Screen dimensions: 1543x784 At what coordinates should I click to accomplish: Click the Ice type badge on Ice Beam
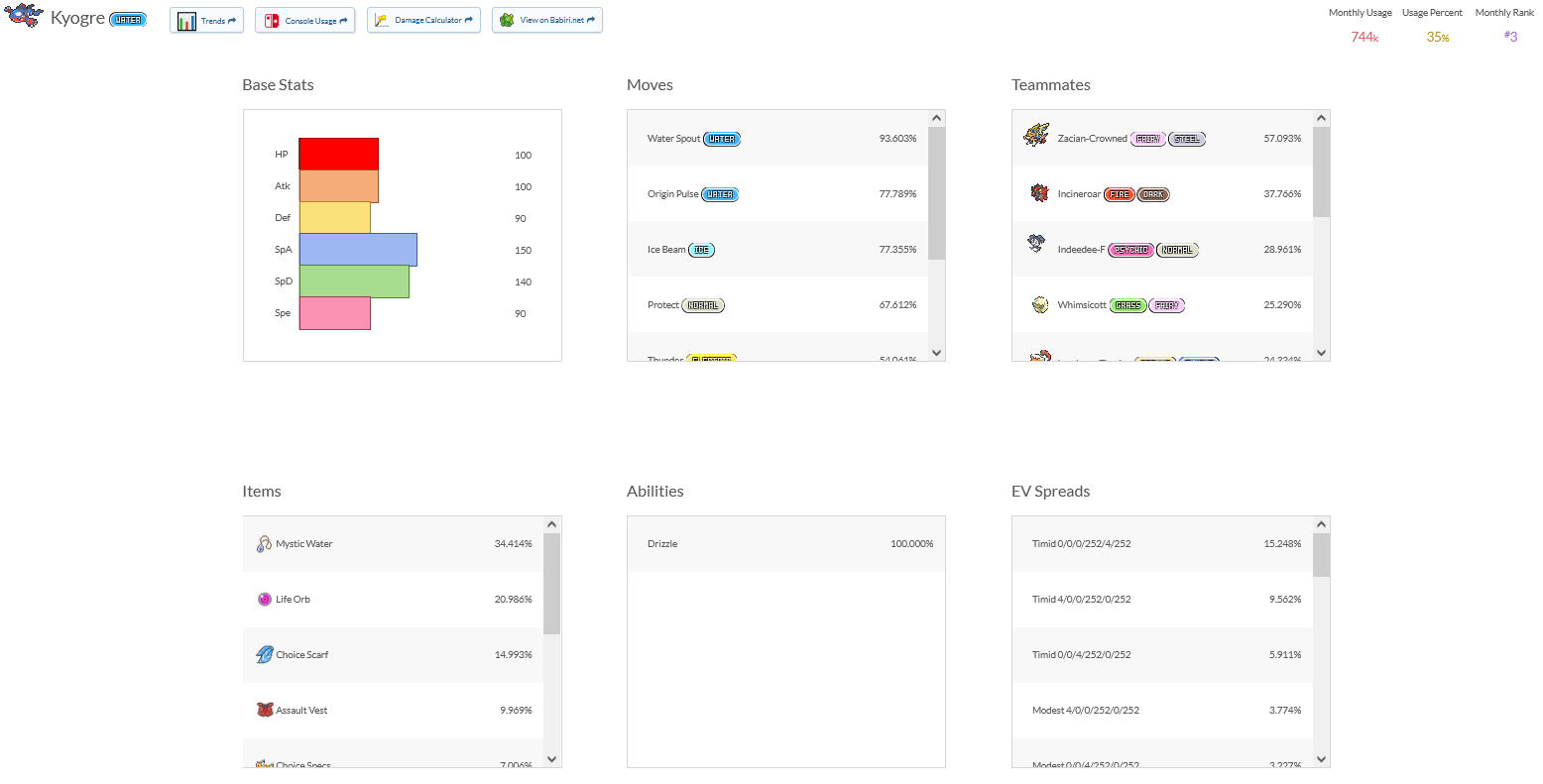point(701,250)
